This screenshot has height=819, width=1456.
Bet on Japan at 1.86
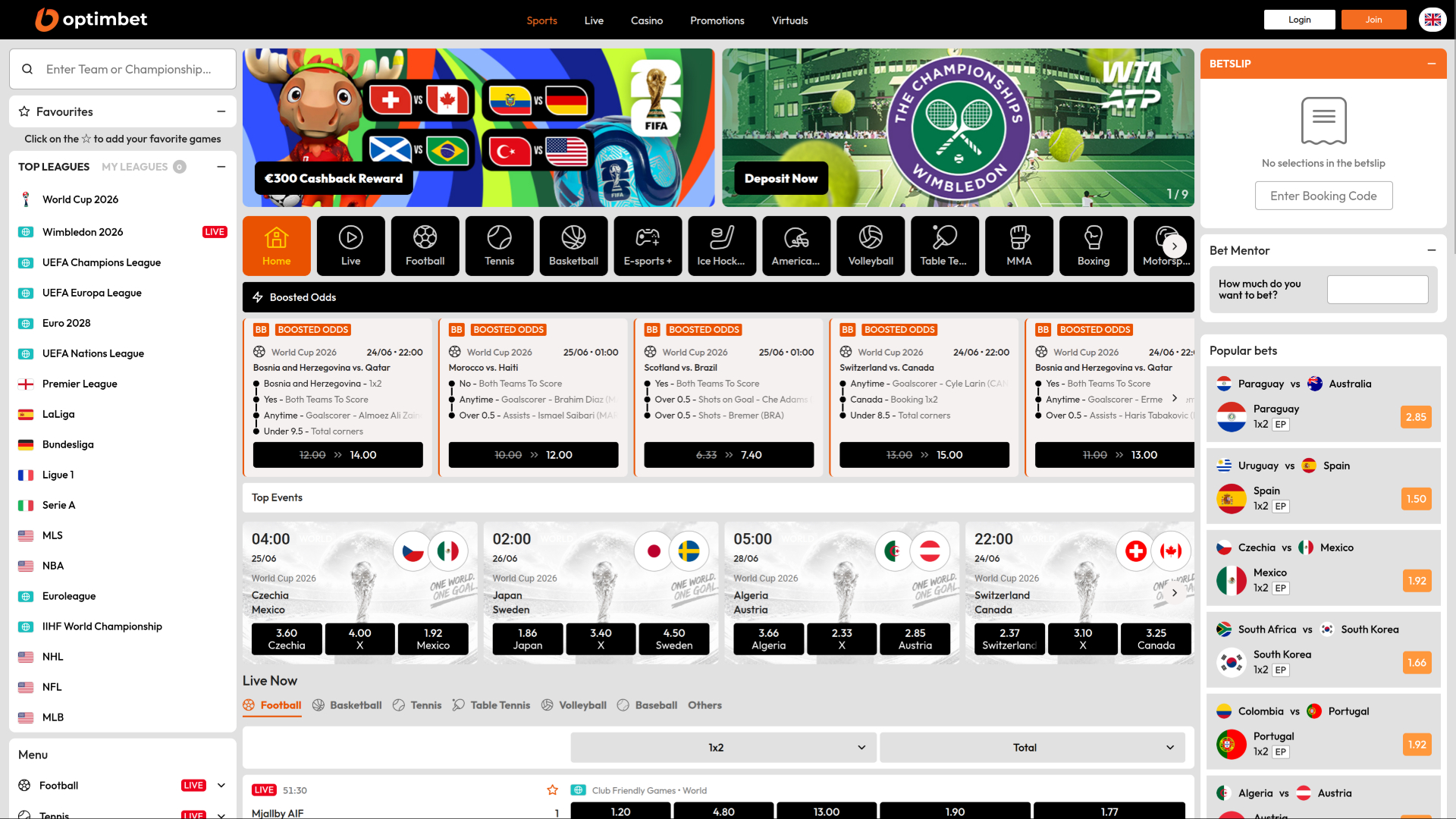pyautogui.click(x=528, y=639)
